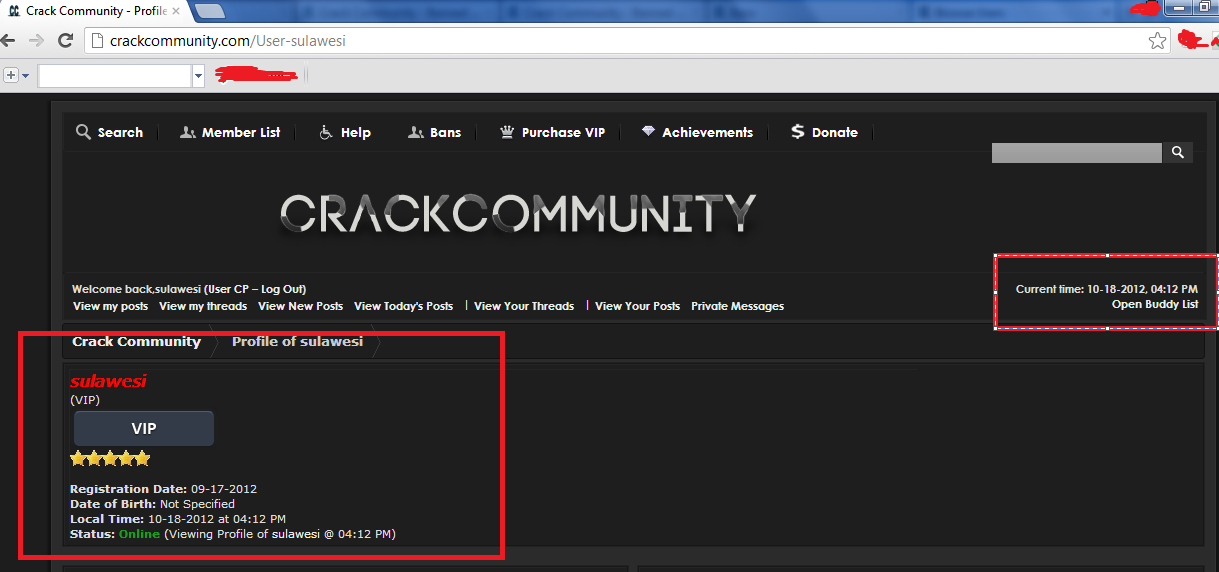
Task: Click Date of Birth Not Specified
Action: (x=152, y=504)
